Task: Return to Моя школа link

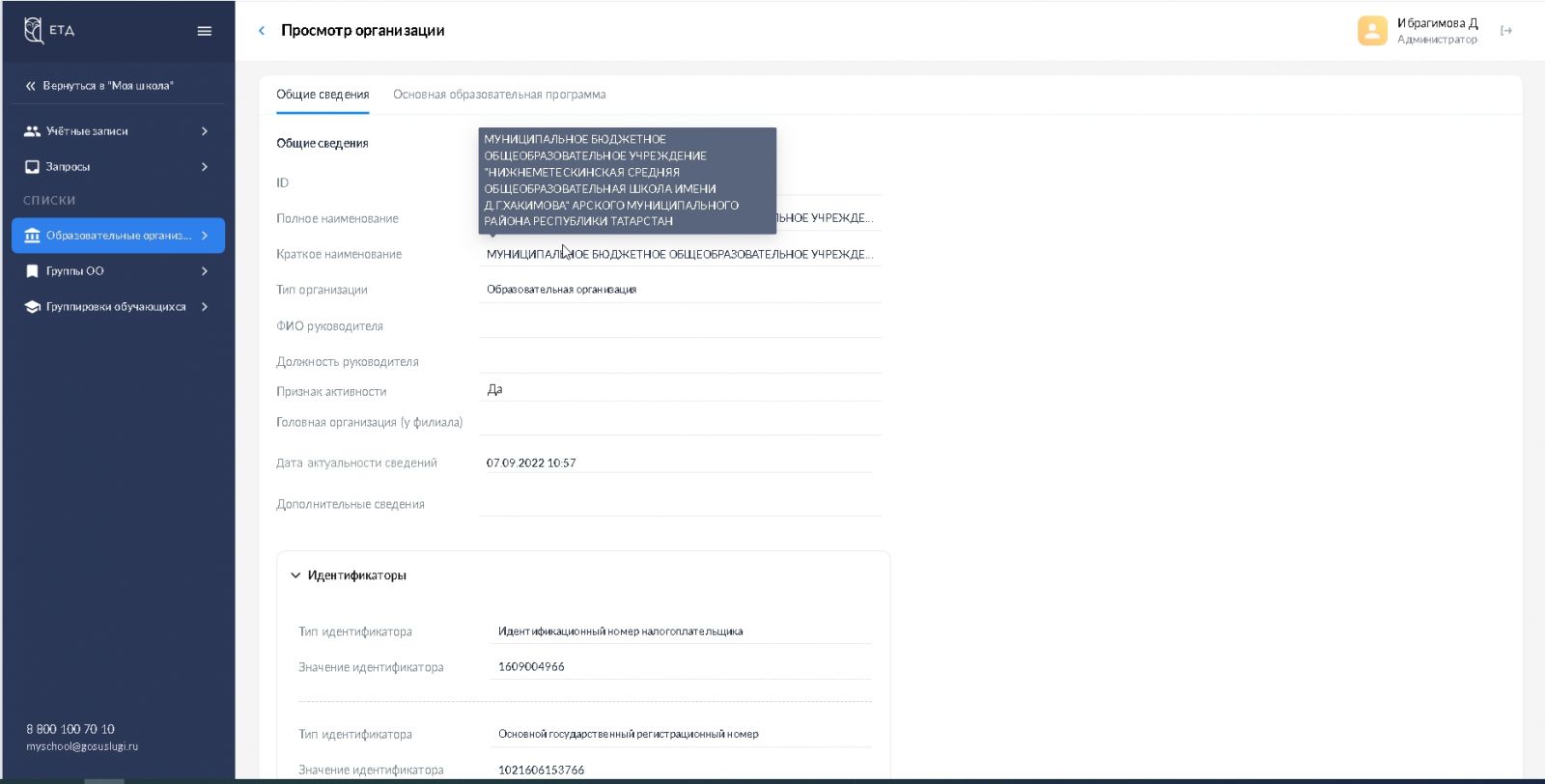Action: pos(99,86)
